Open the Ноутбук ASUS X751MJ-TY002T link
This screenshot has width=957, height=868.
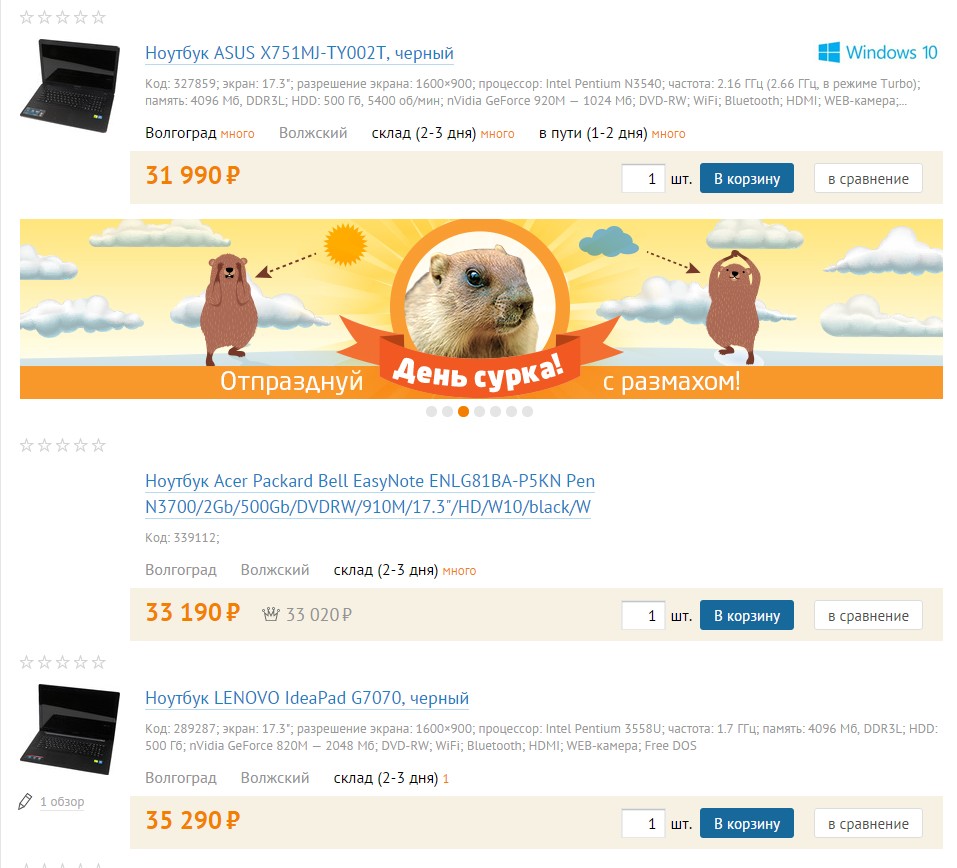pos(299,53)
